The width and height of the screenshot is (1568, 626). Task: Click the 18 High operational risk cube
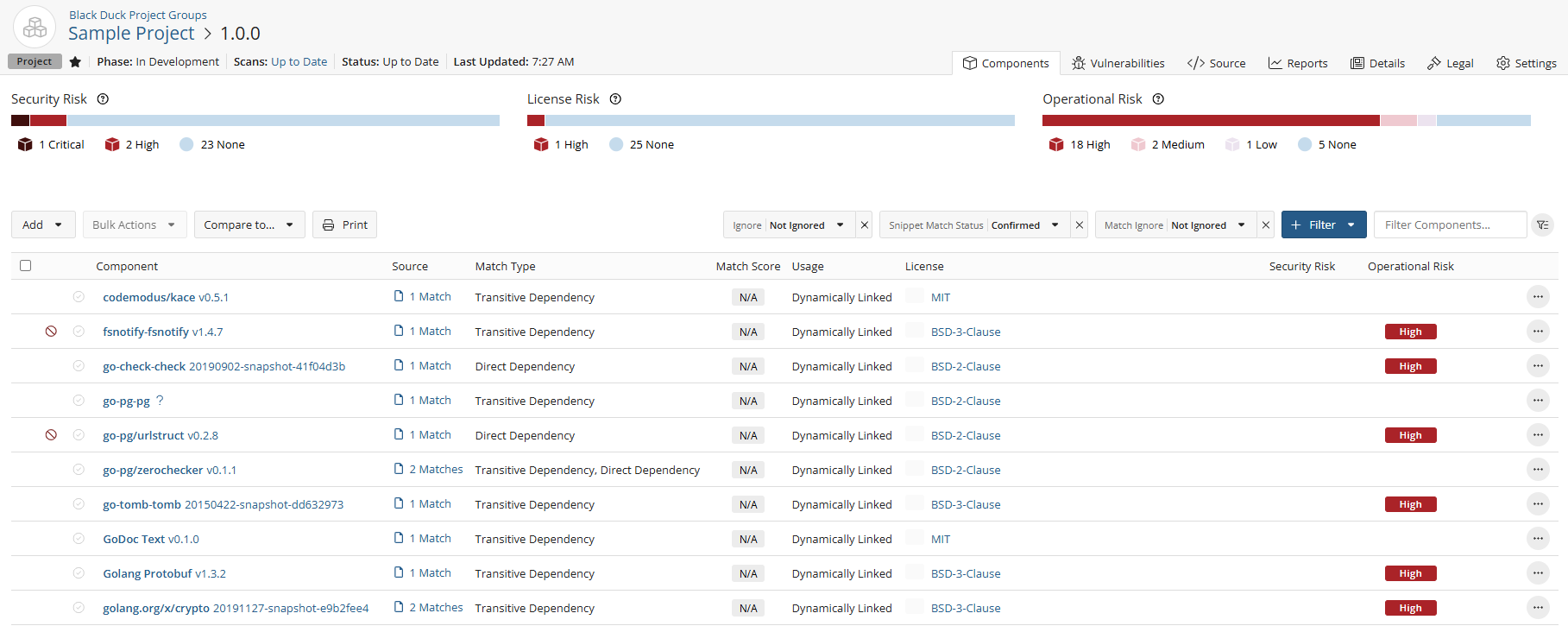pos(1056,144)
